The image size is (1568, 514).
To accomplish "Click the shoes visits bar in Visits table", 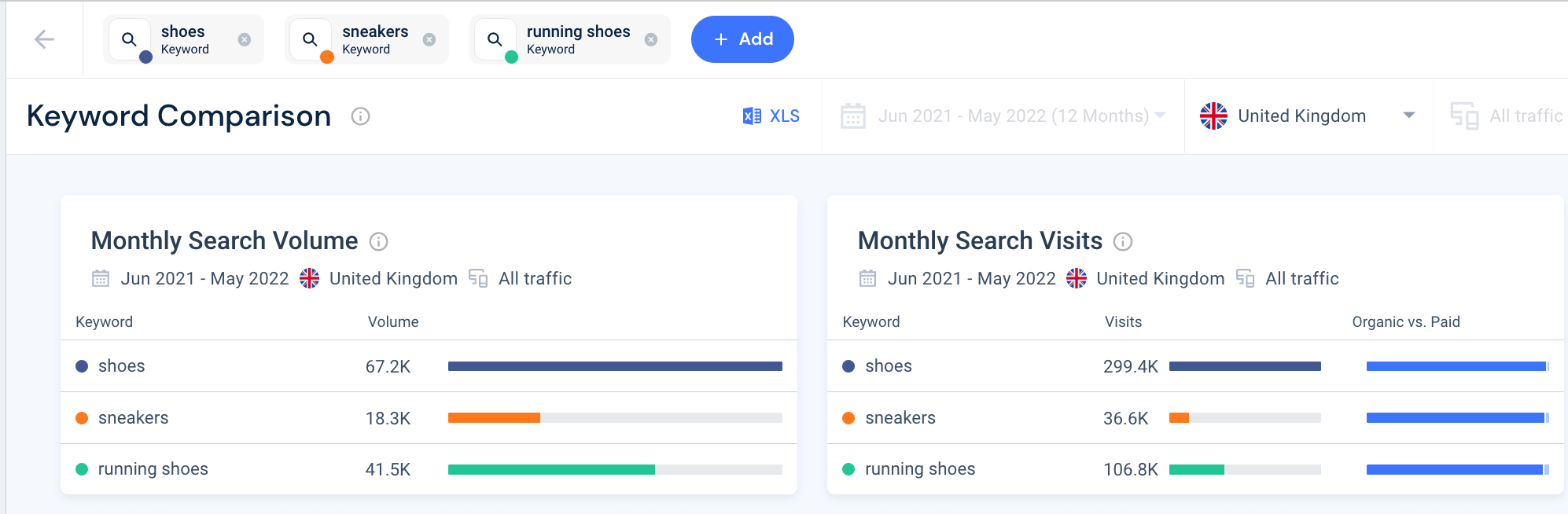I will [x=1245, y=366].
